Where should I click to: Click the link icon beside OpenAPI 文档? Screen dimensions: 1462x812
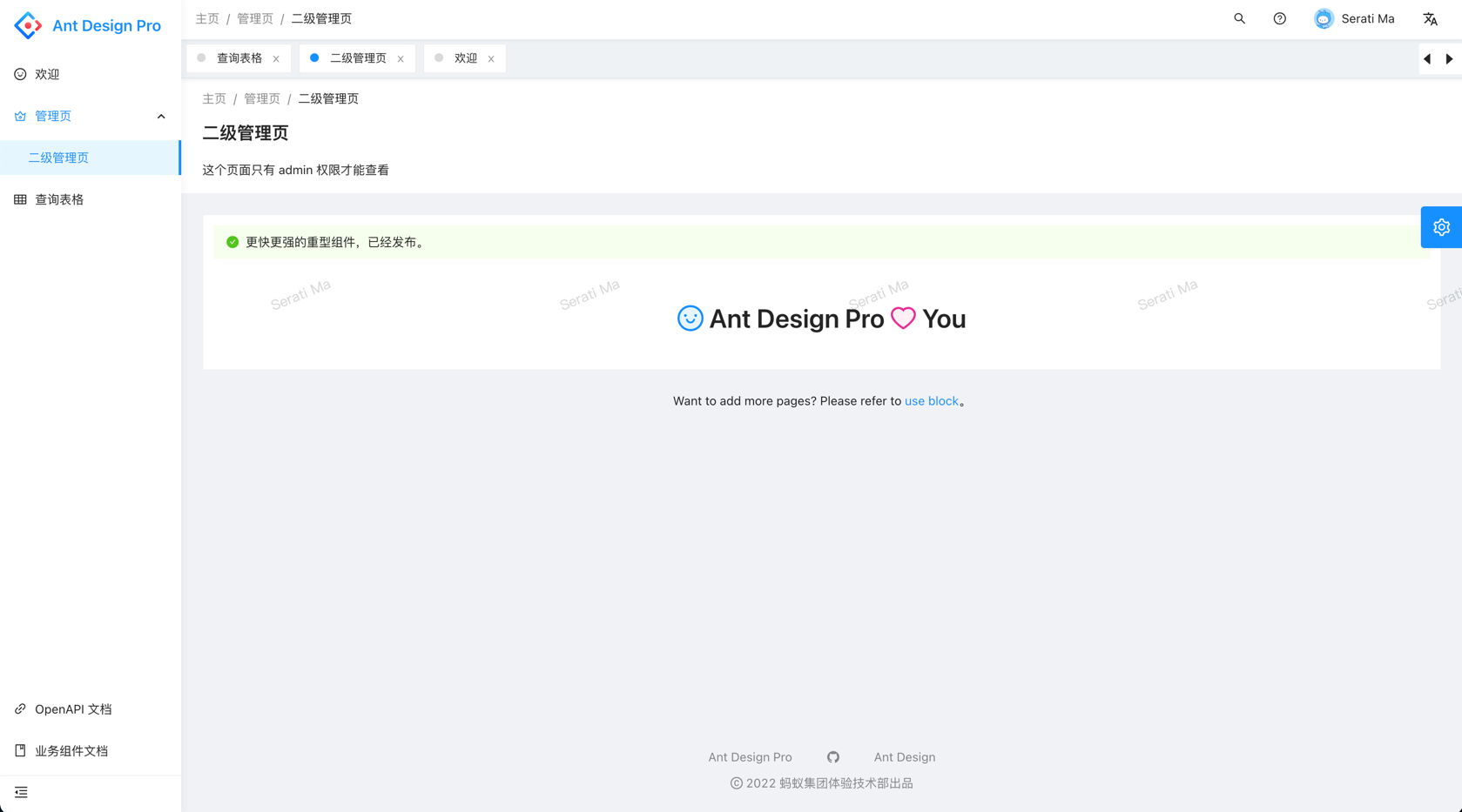point(20,709)
